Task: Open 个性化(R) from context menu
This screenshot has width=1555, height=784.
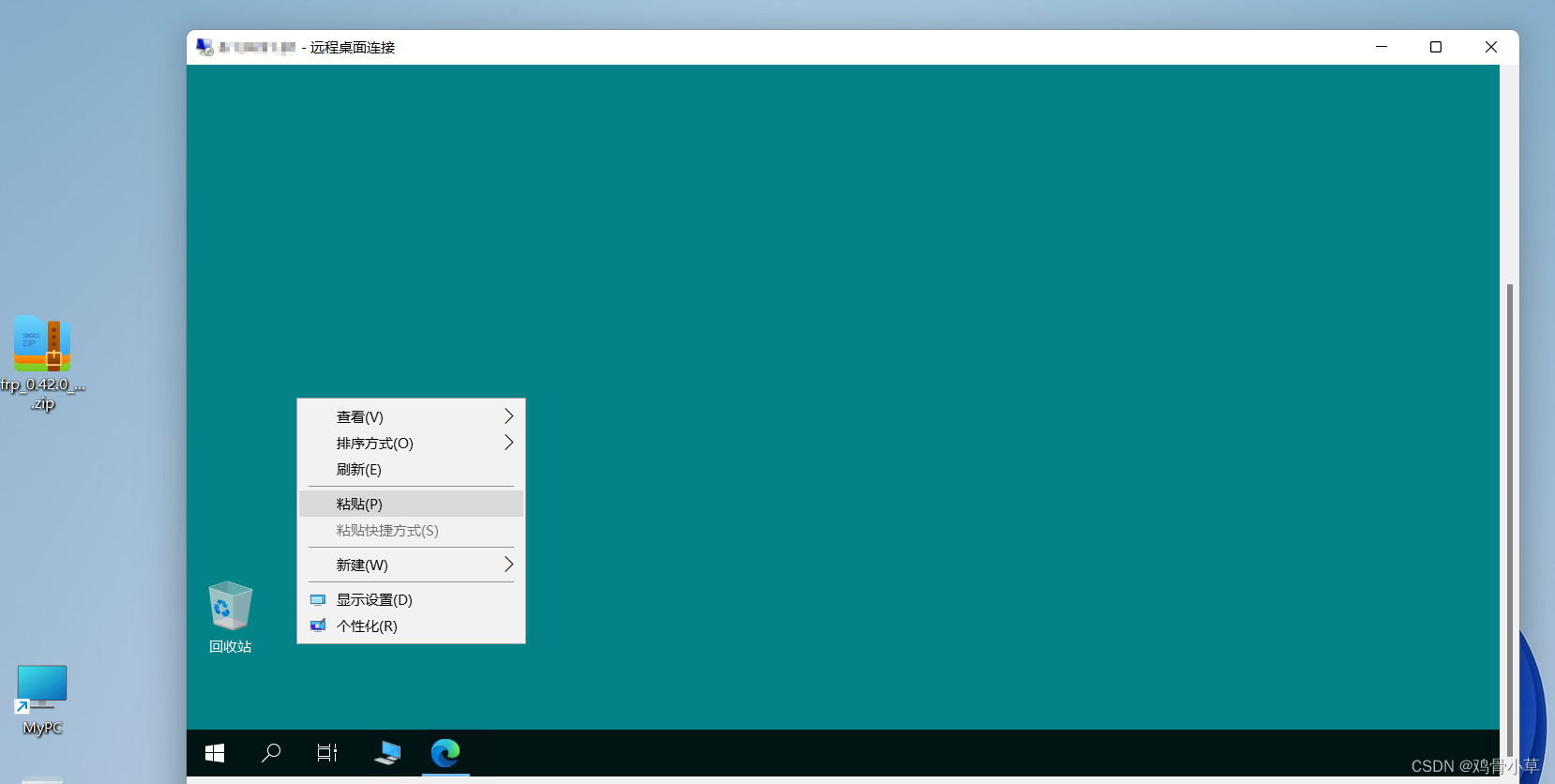Action: pos(411,626)
